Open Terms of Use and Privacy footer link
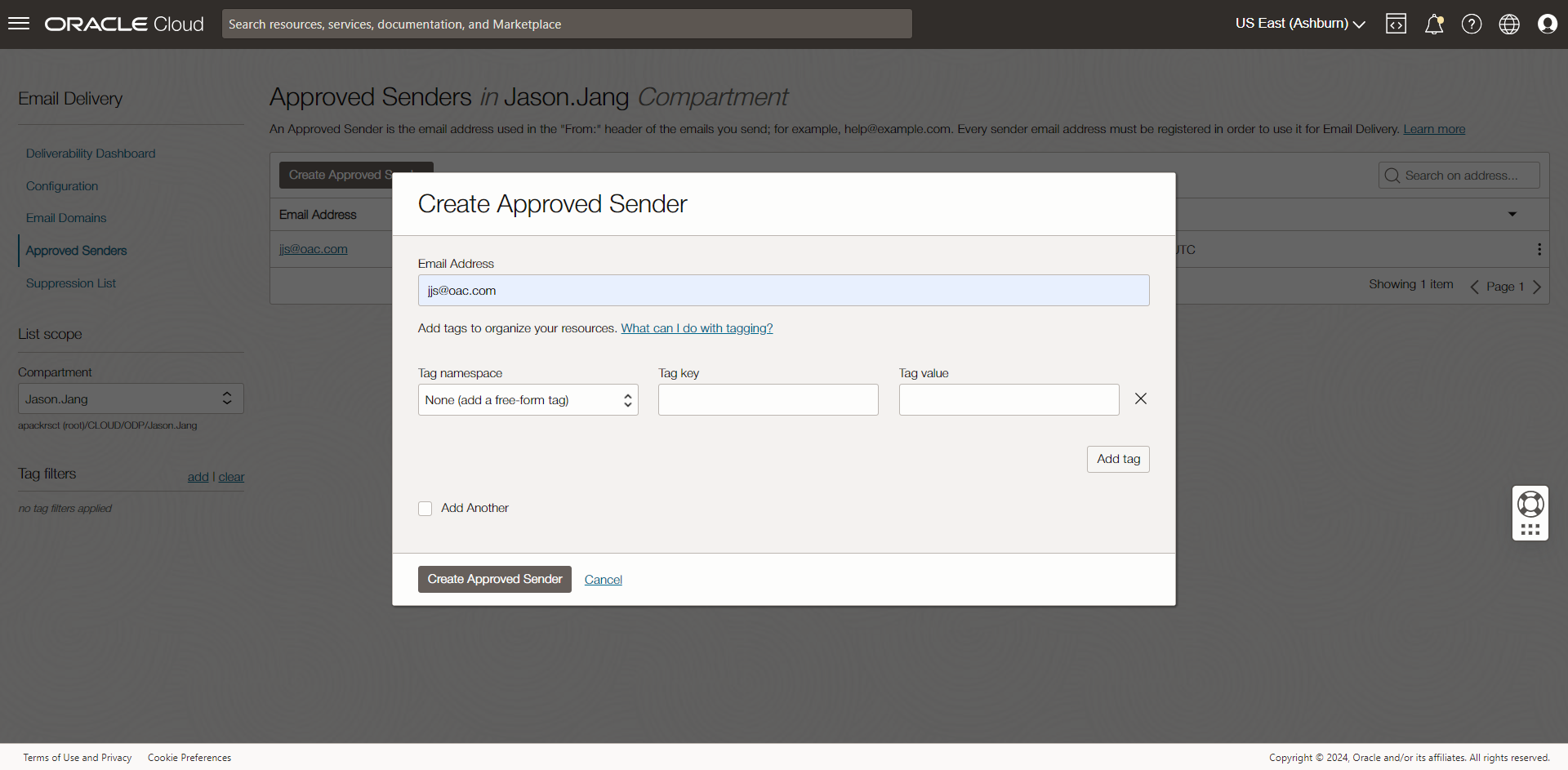Image resolution: width=1568 pixels, height=770 pixels. coord(78,758)
